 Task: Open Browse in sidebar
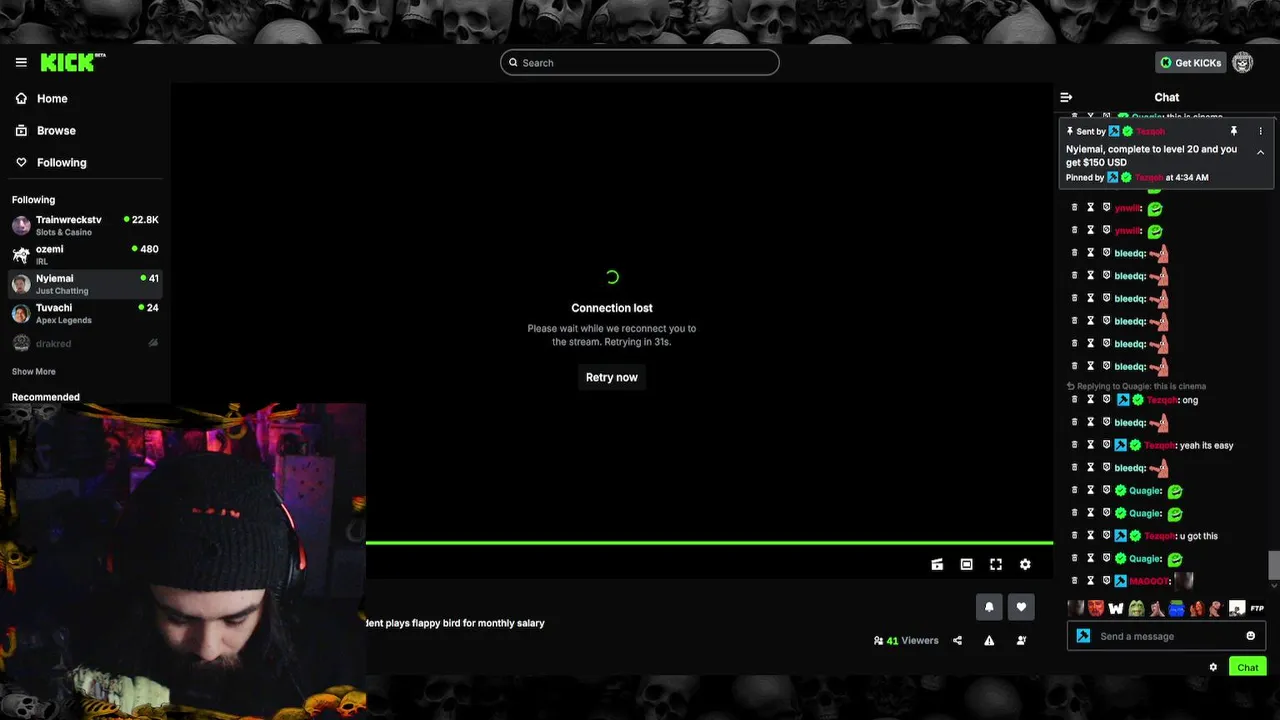point(46,131)
